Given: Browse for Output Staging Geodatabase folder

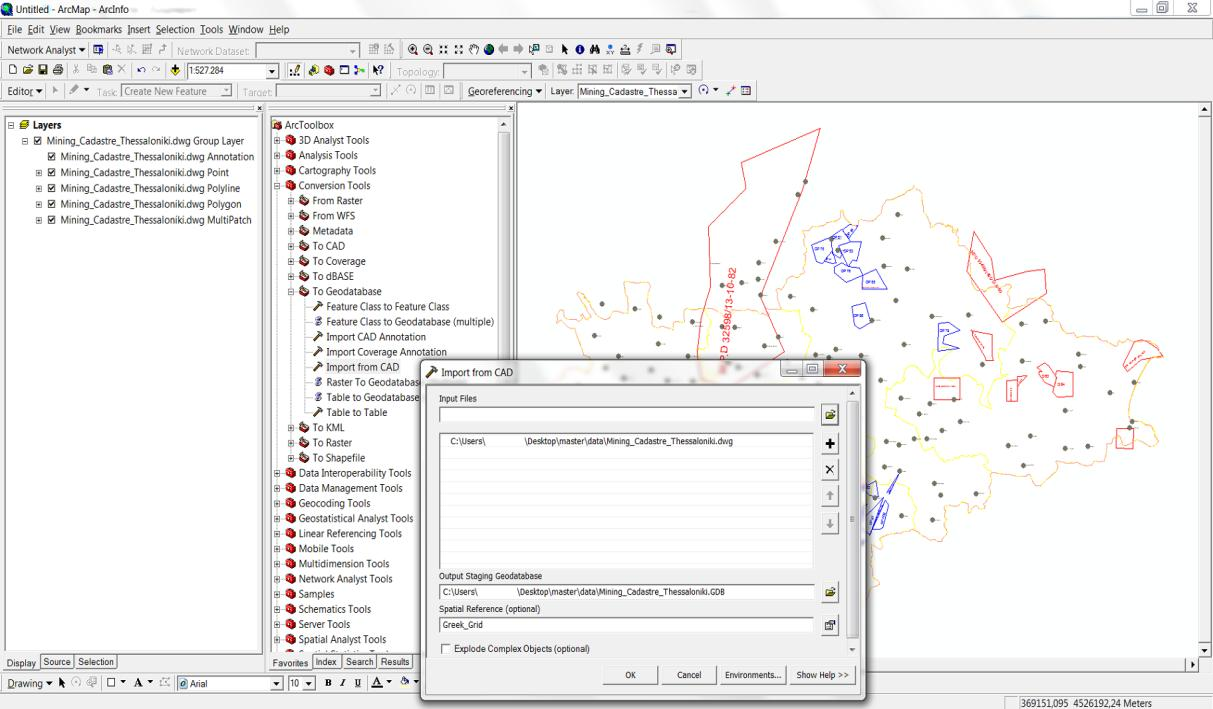Looking at the screenshot, I should (x=829, y=593).
